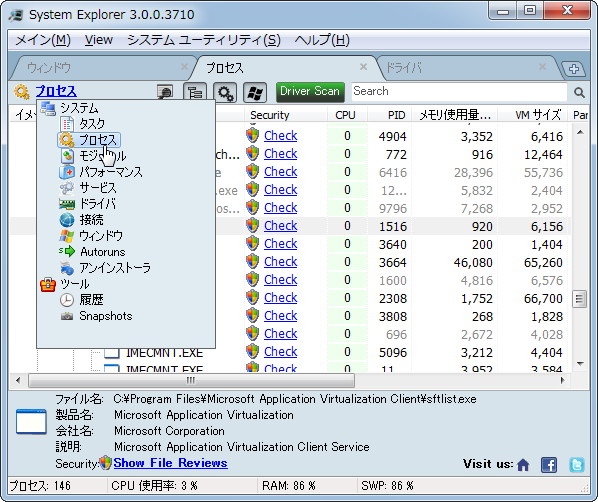Click the horizontal scrollbar right arrow
The height and width of the screenshot is (502, 598).
click(563, 380)
